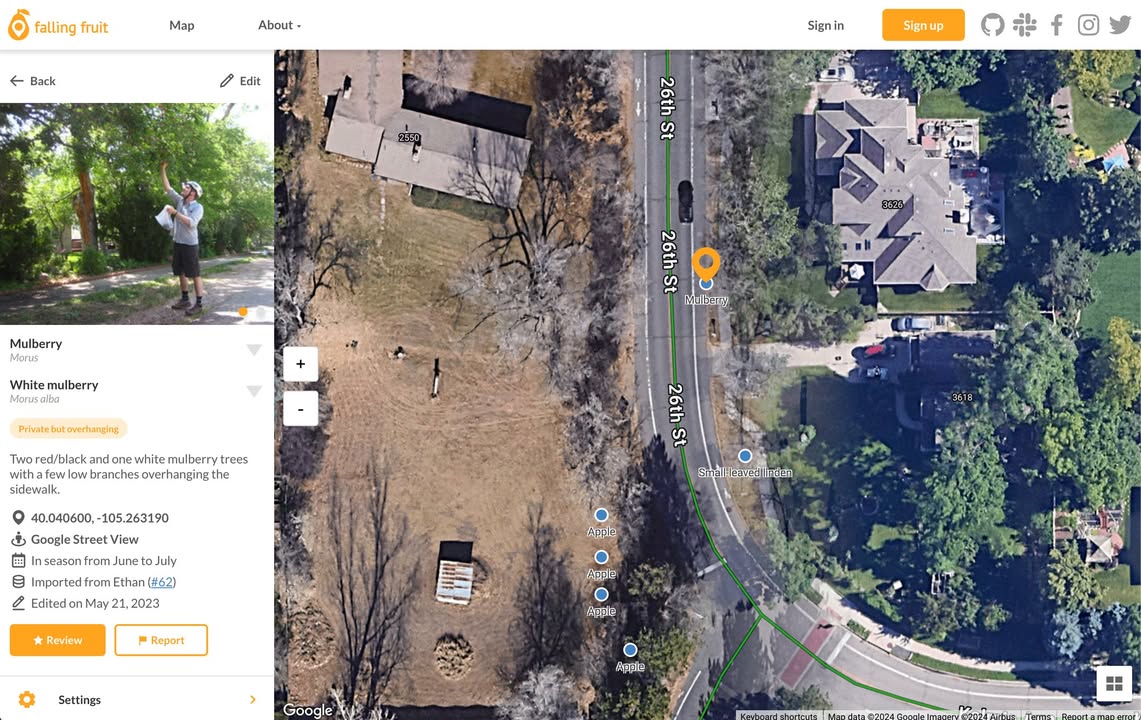The image size is (1141, 720).
Task: Click "In season from June to July" text
Action: 103,561
